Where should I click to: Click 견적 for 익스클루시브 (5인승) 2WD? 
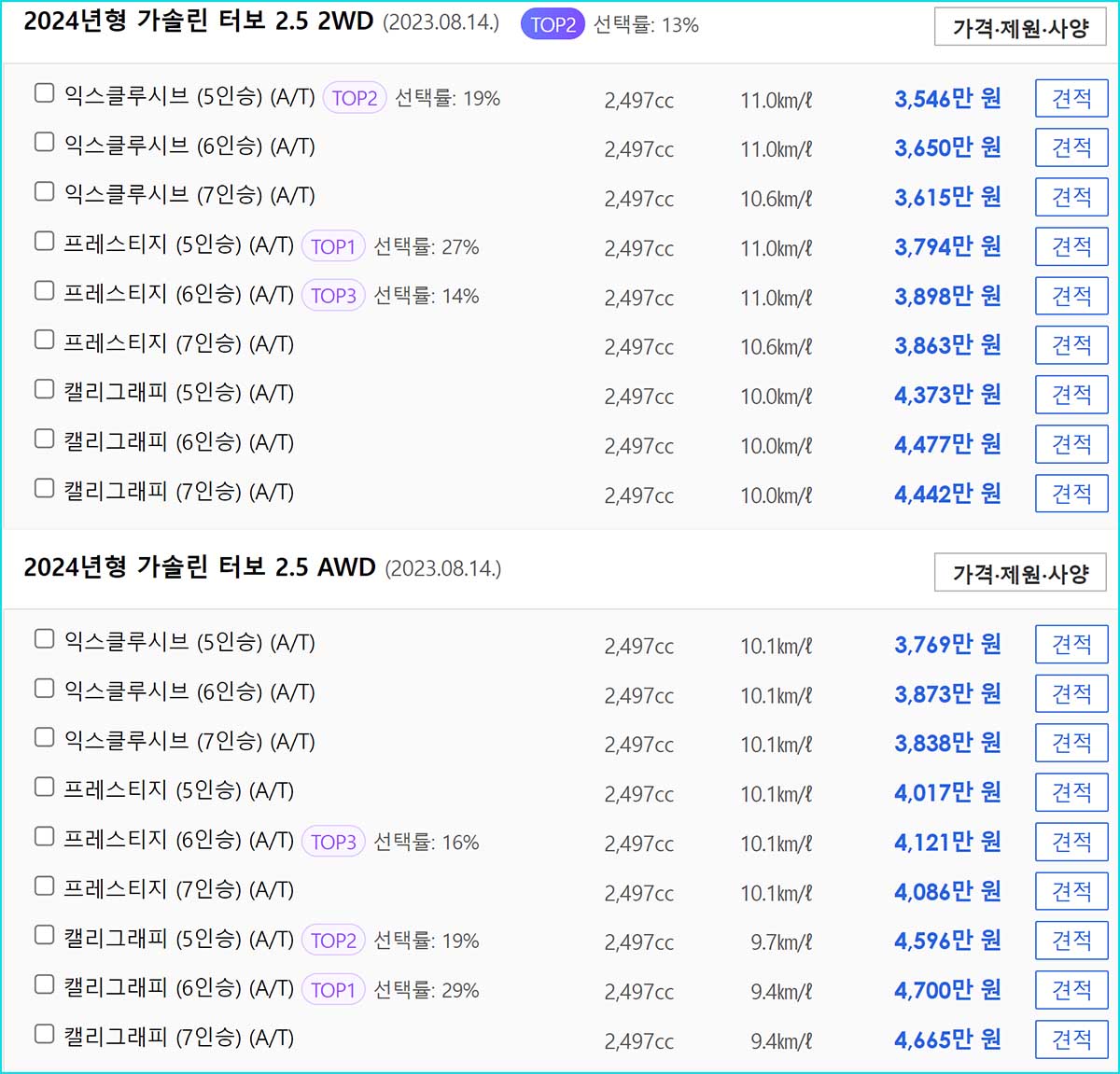click(1071, 98)
